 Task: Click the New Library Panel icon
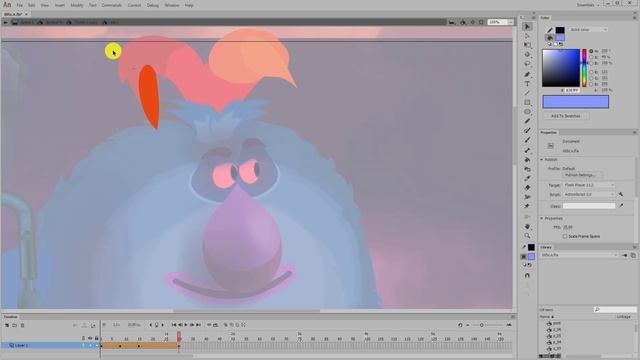pyautogui.click(x=633, y=255)
